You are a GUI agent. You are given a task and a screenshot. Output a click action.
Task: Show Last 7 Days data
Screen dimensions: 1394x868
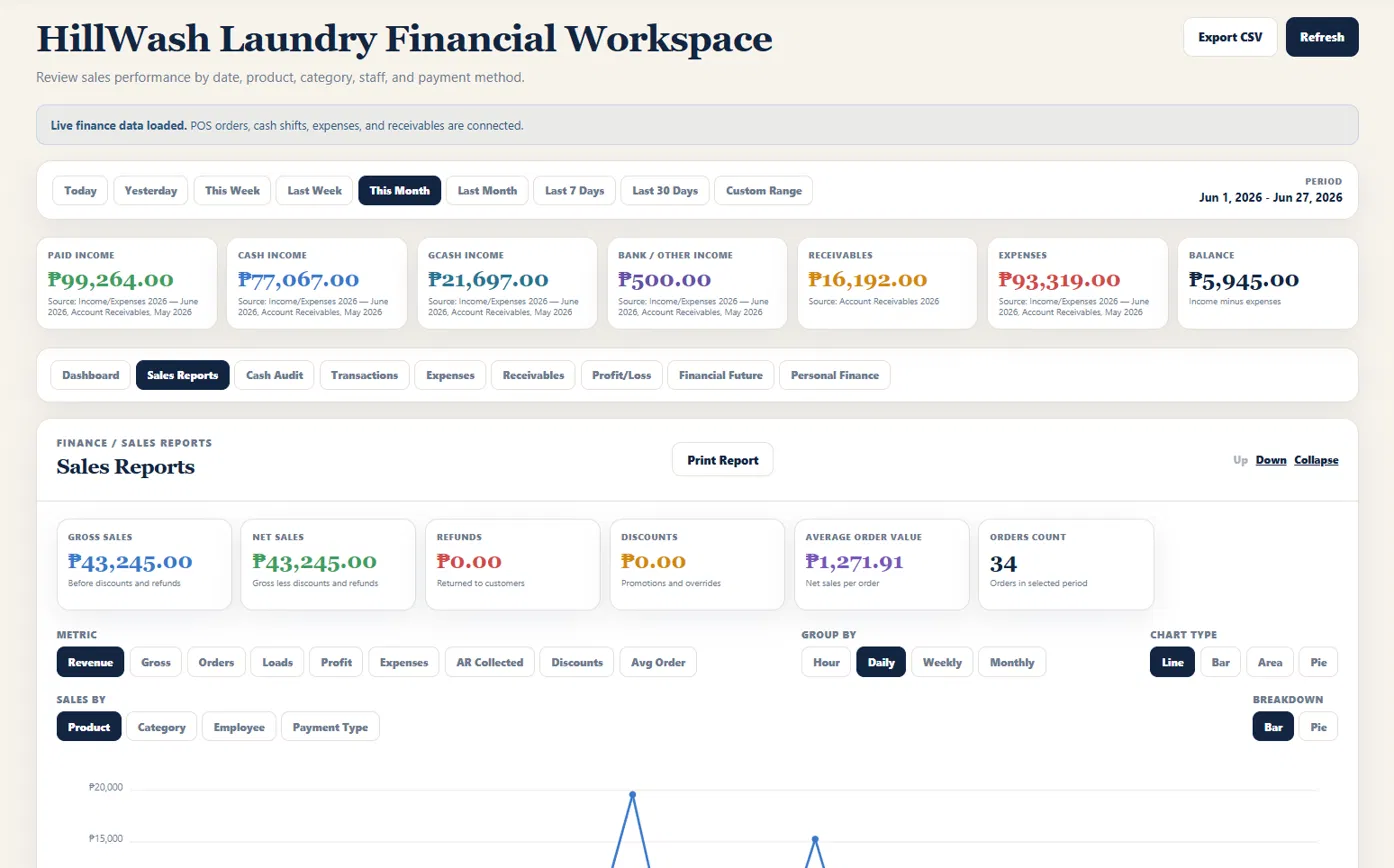click(575, 190)
